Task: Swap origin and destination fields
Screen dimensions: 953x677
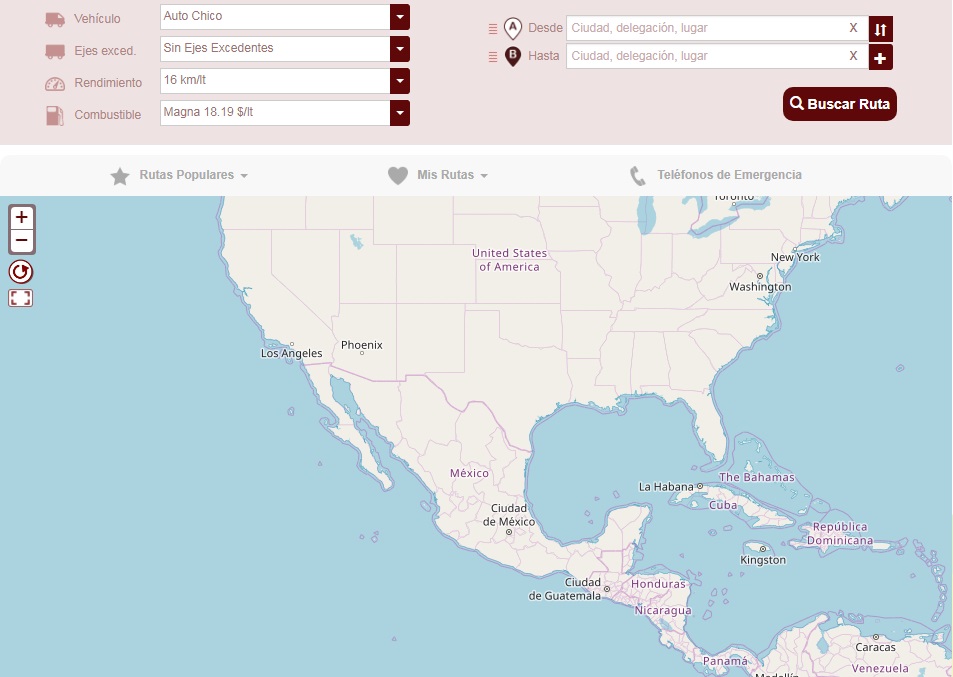Action: click(x=880, y=29)
